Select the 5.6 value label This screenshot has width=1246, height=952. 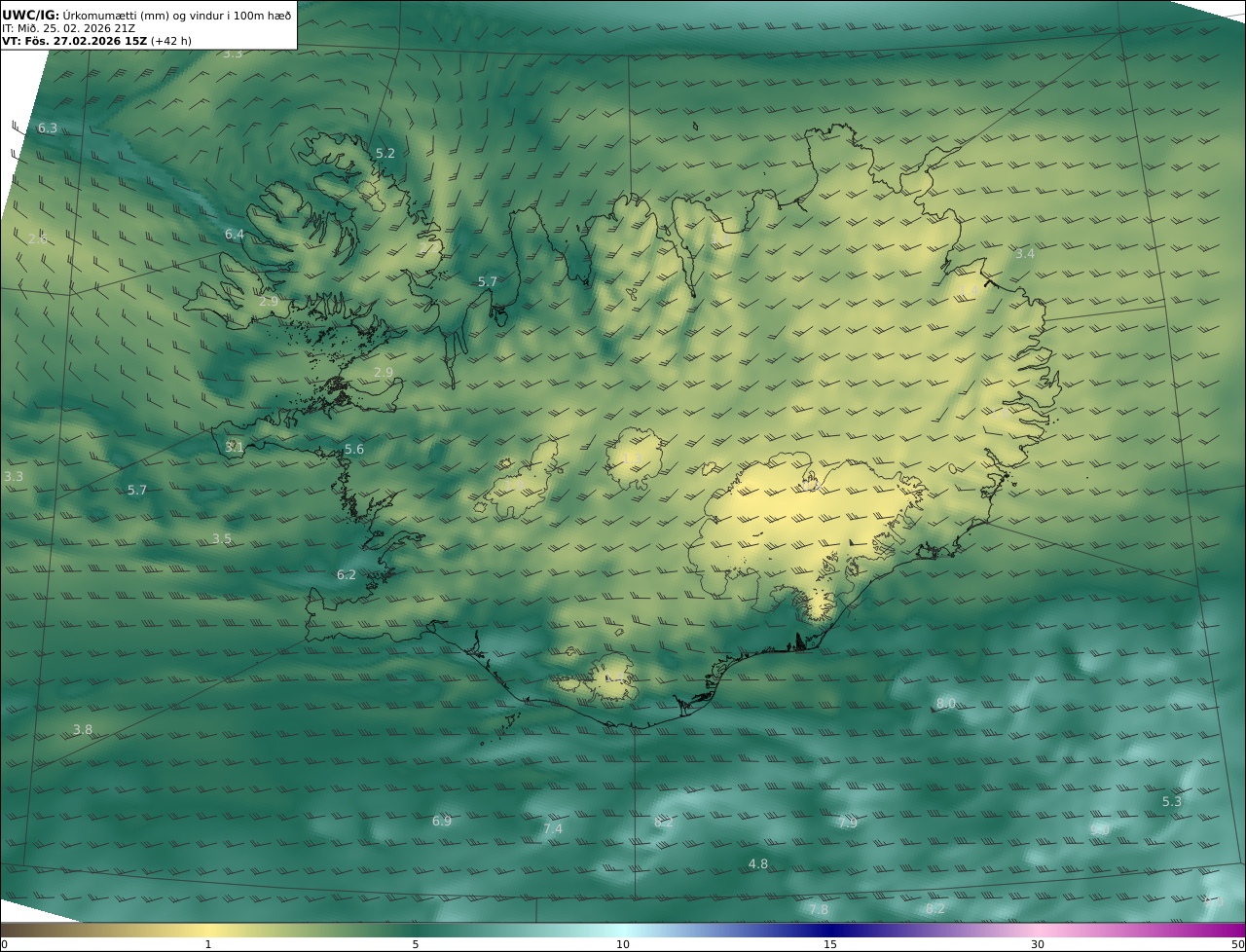tap(354, 450)
